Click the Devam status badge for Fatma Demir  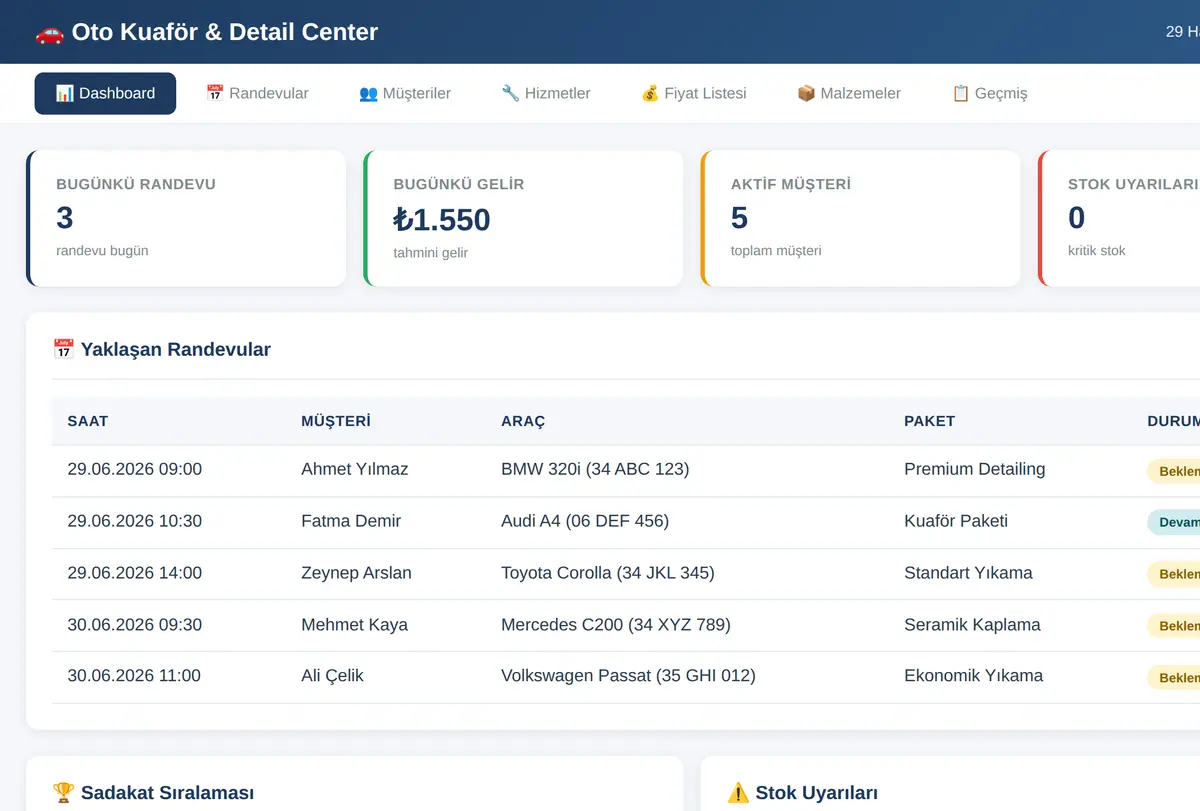[x=1174, y=522]
